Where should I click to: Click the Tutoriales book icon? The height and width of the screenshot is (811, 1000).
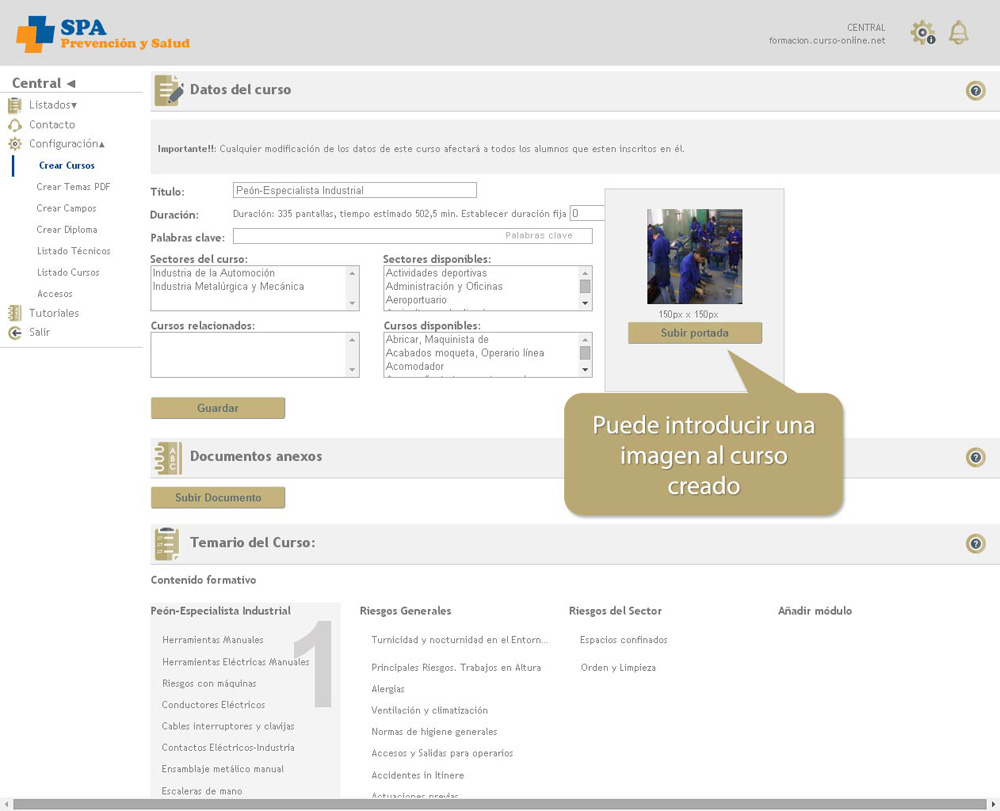pyautogui.click(x=15, y=313)
